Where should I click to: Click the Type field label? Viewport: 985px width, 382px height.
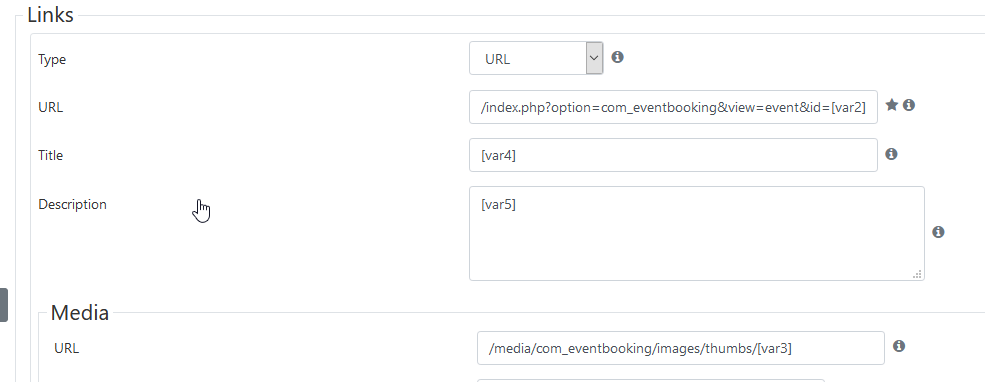click(52, 59)
